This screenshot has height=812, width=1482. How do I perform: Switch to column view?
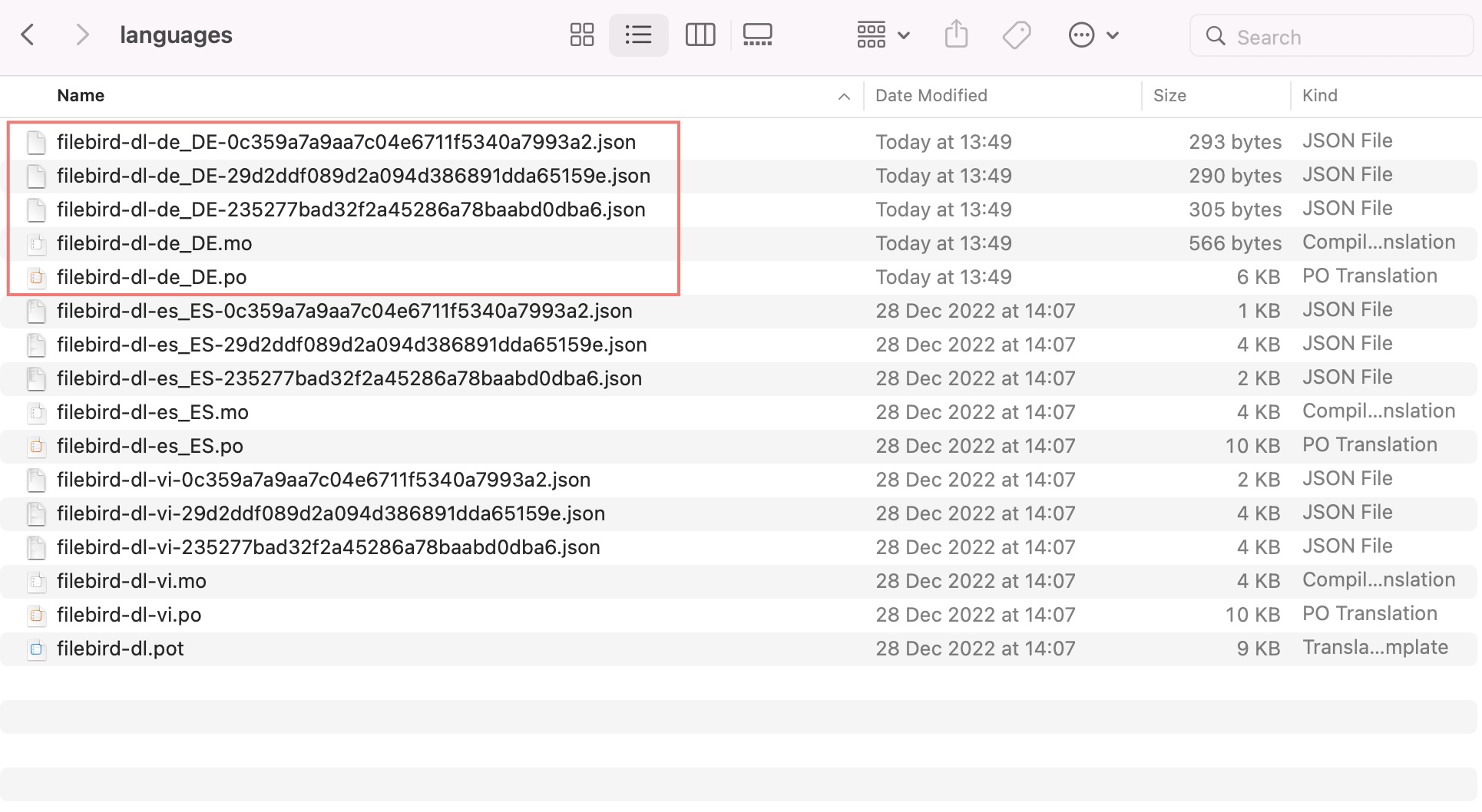(x=700, y=35)
